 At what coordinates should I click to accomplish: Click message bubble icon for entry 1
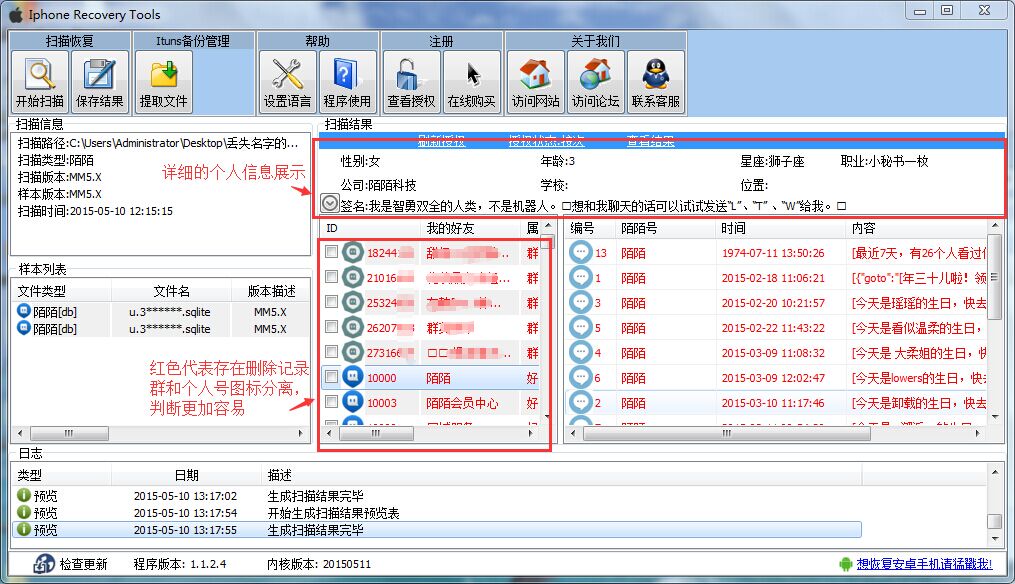click(x=581, y=278)
